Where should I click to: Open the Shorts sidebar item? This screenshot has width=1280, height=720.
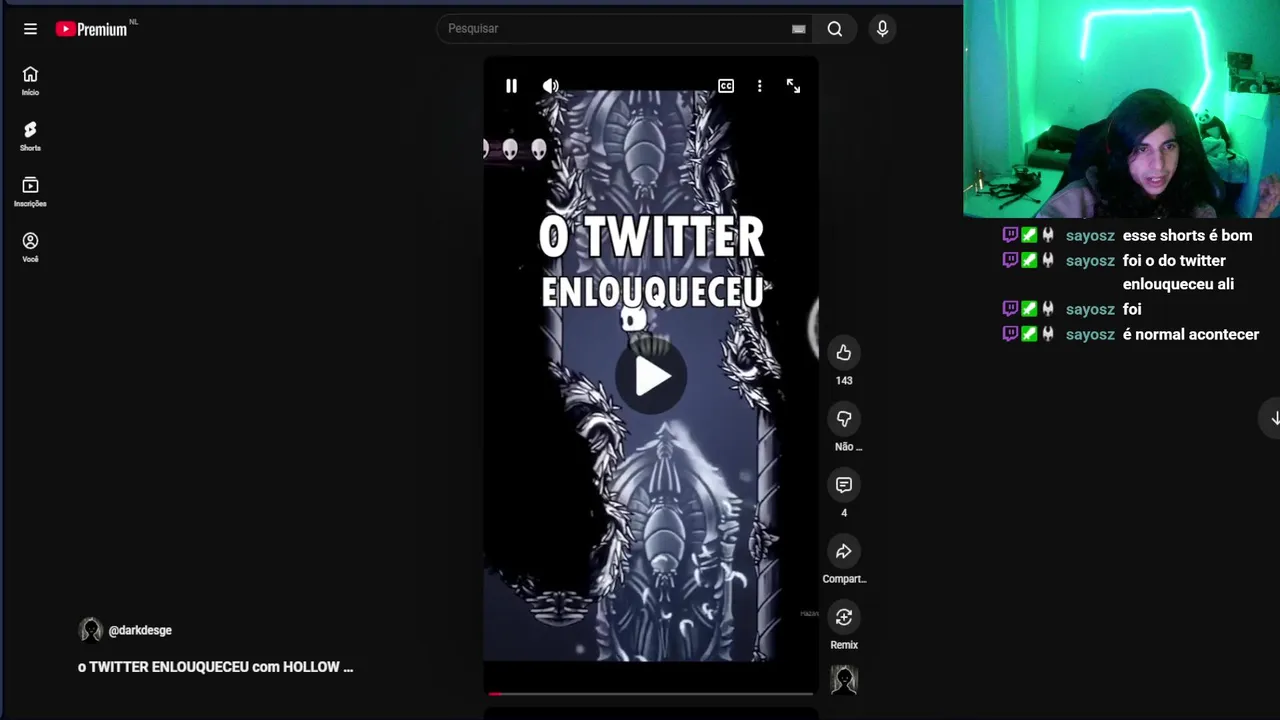click(30, 137)
